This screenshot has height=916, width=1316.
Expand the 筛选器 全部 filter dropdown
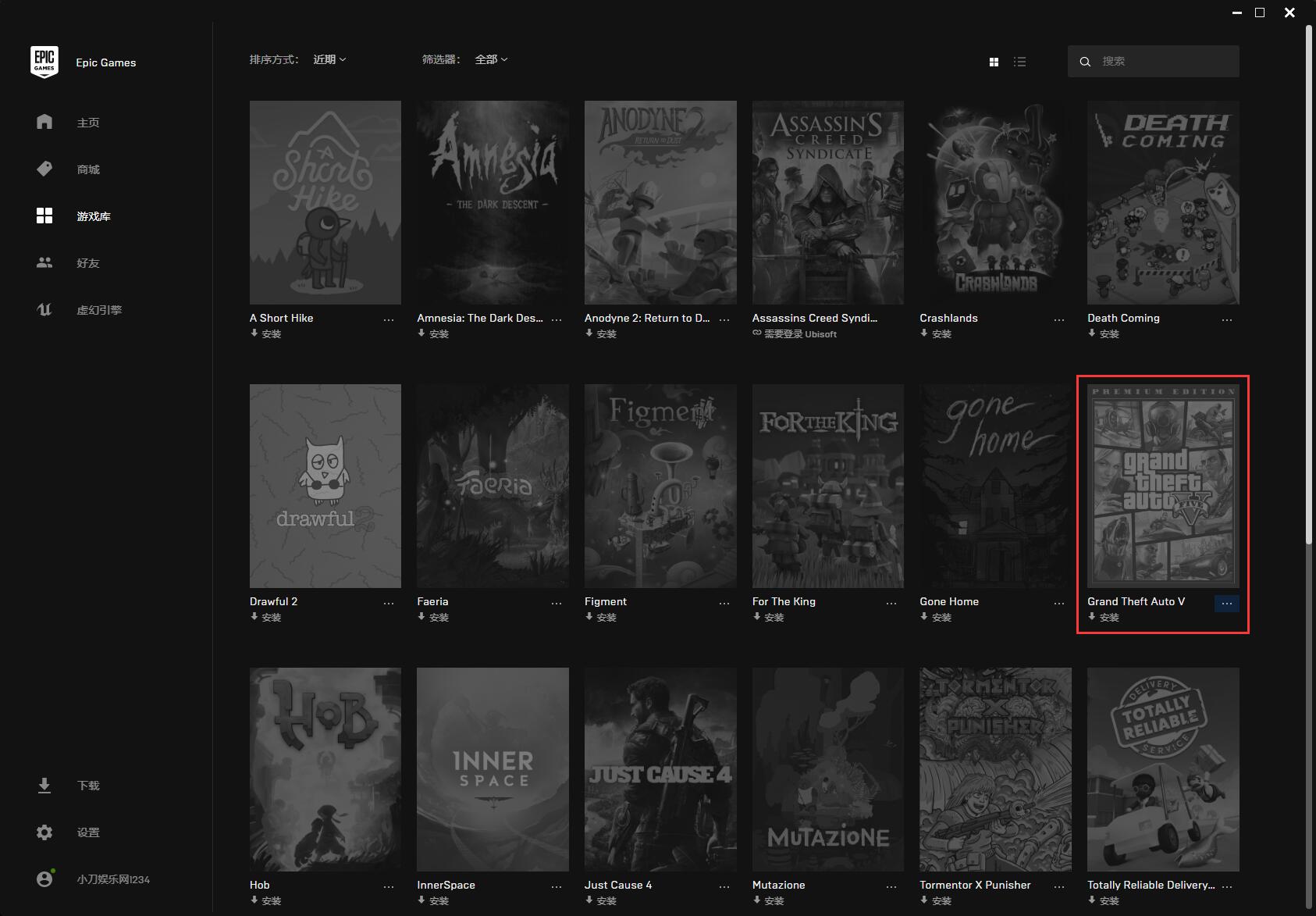pos(491,59)
